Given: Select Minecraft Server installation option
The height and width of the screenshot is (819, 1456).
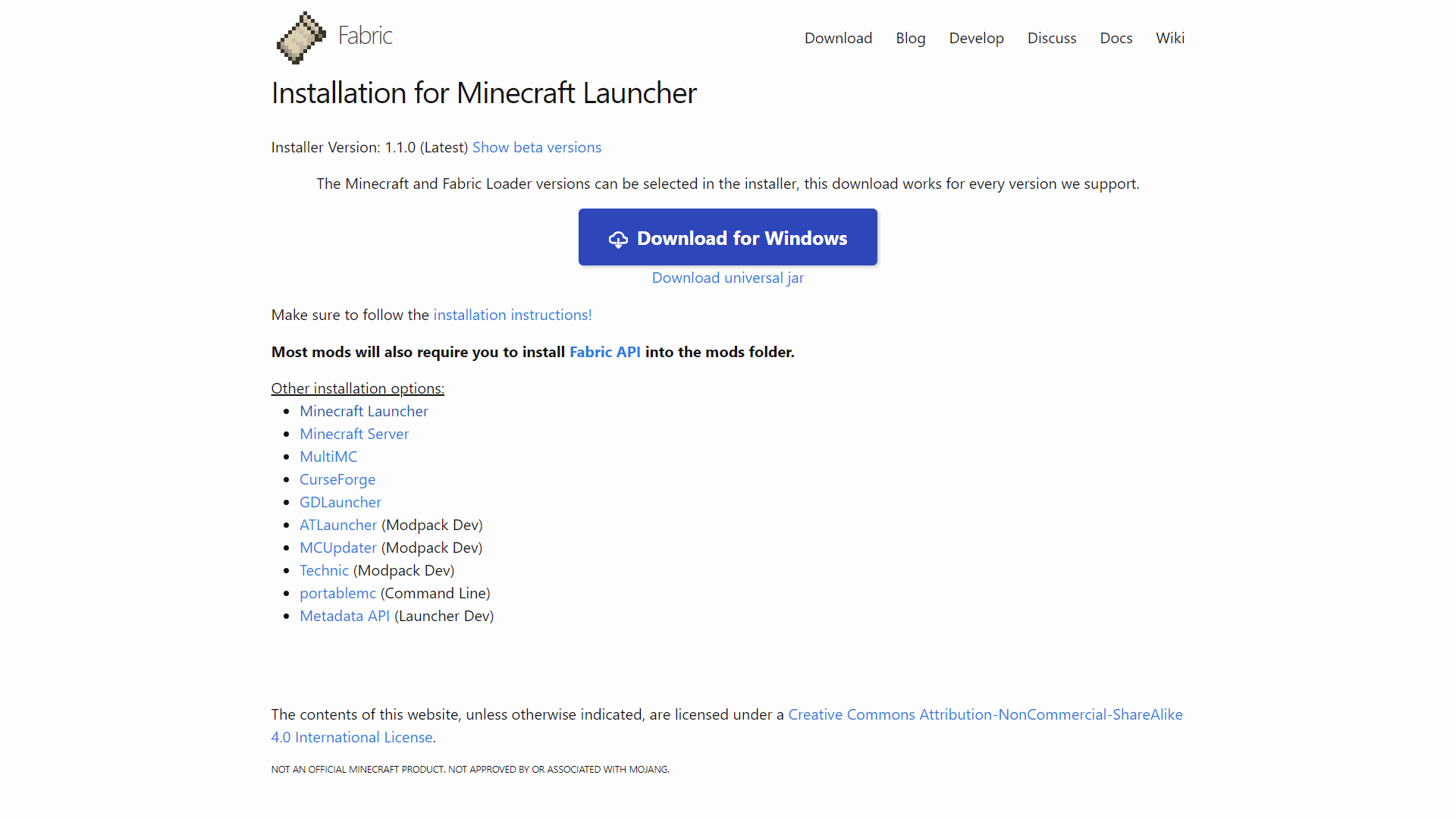Looking at the screenshot, I should [353, 434].
